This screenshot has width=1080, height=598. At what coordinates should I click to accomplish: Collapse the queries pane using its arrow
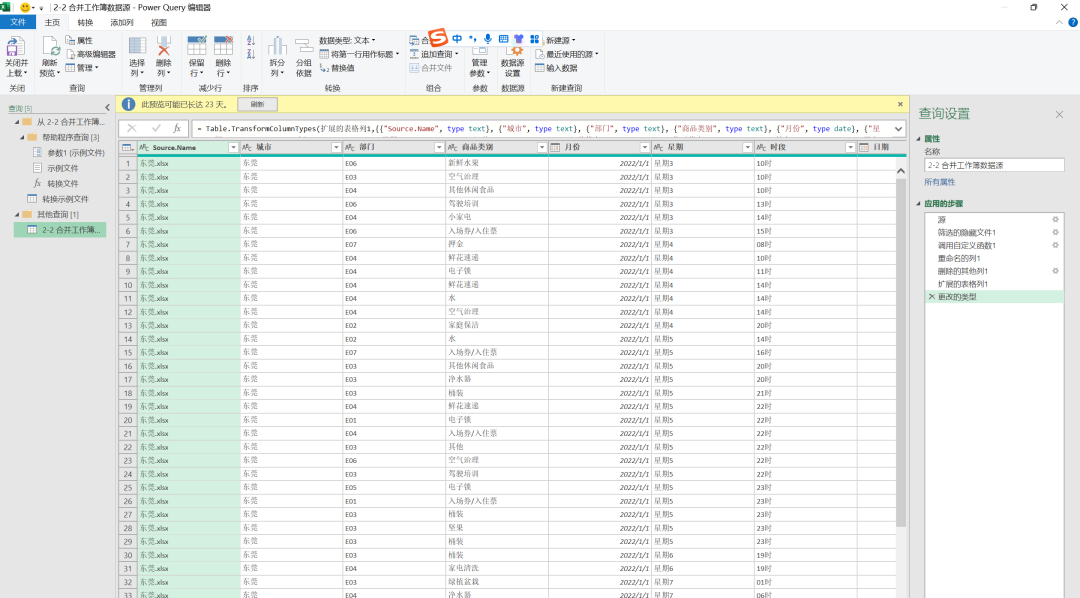tap(107, 108)
